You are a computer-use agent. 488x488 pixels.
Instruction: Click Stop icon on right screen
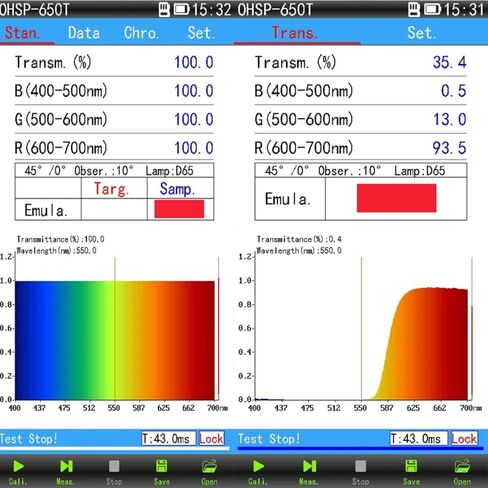click(x=360, y=466)
